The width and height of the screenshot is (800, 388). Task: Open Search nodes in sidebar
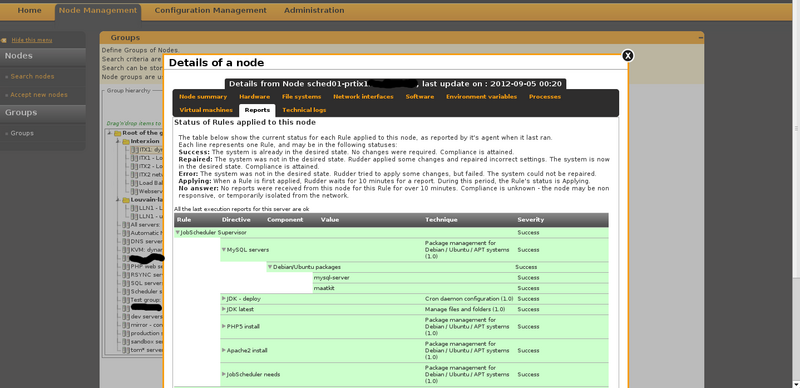point(32,77)
